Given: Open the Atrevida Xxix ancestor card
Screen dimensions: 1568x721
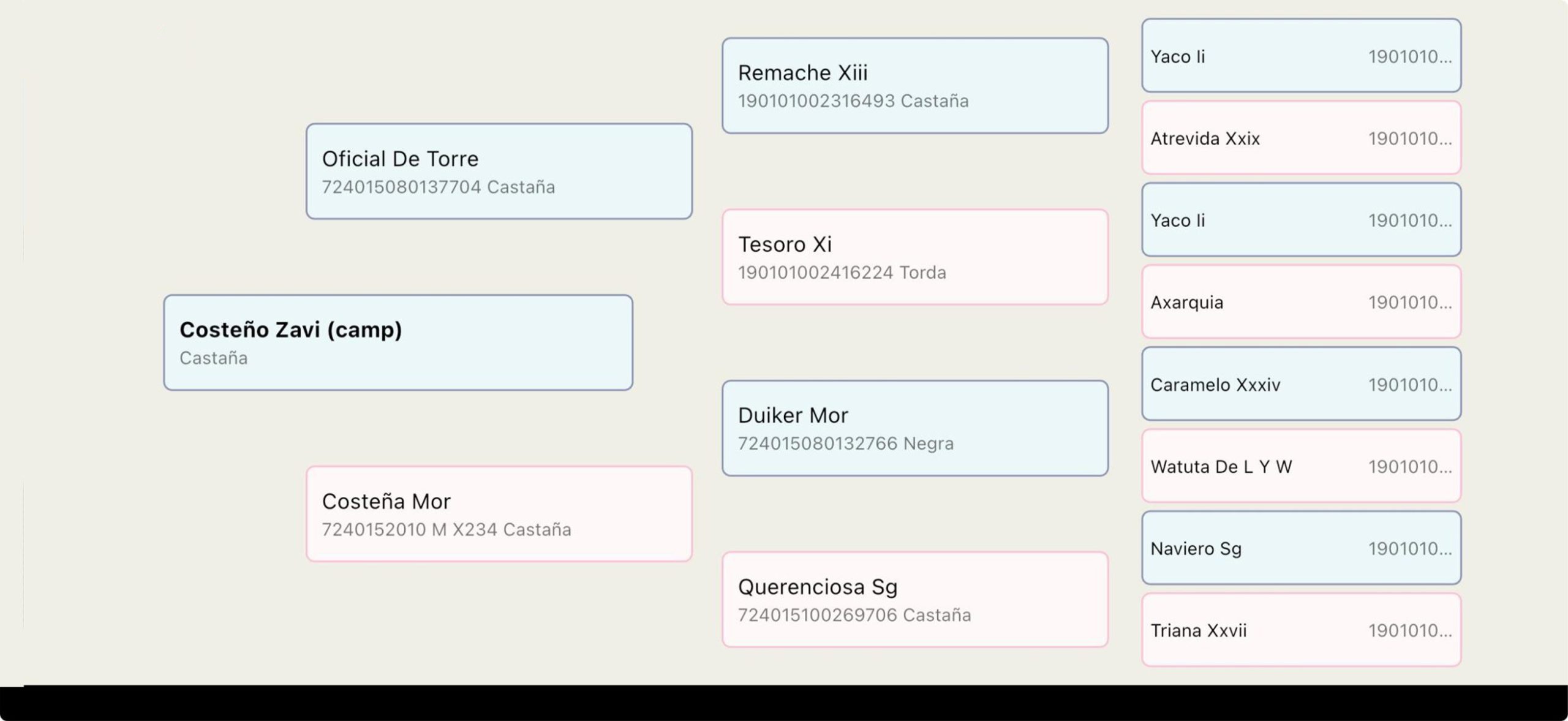Looking at the screenshot, I should 1302,138.
